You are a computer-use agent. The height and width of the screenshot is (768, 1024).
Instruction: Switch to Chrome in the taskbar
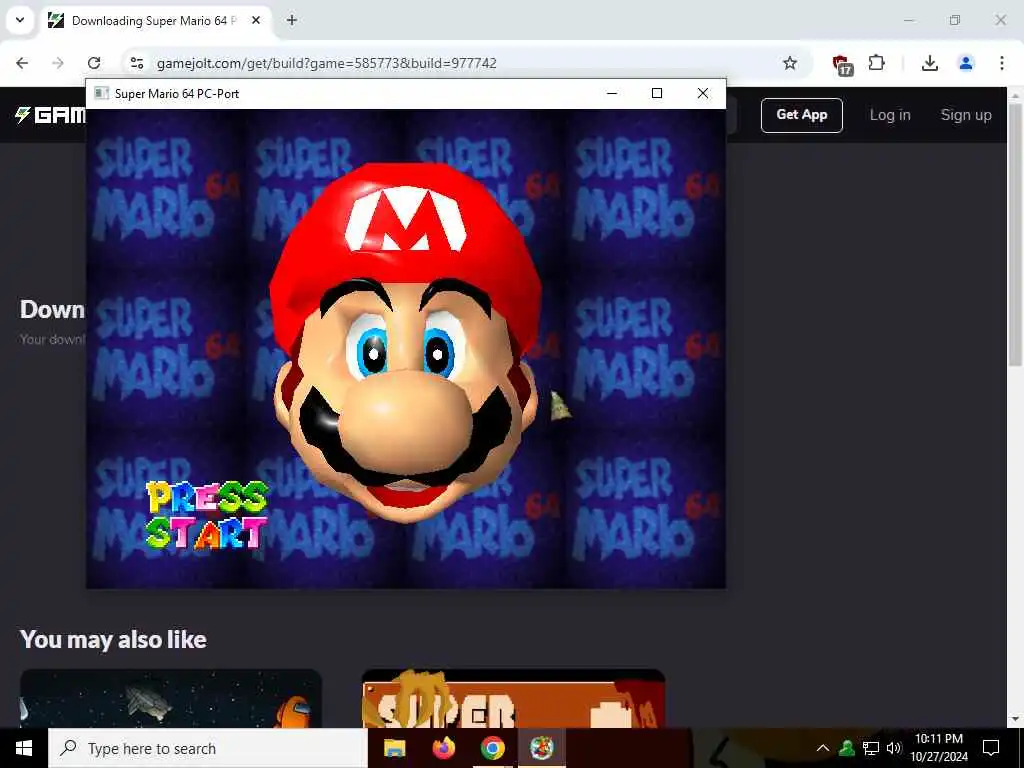click(x=492, y=748)
